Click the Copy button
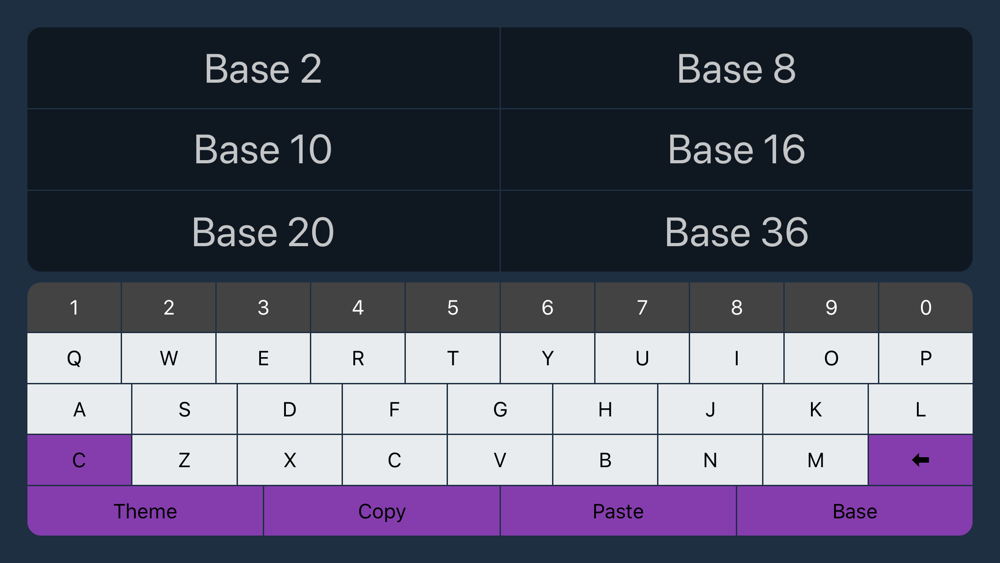The image size is (1000, 563). [381, 511]
